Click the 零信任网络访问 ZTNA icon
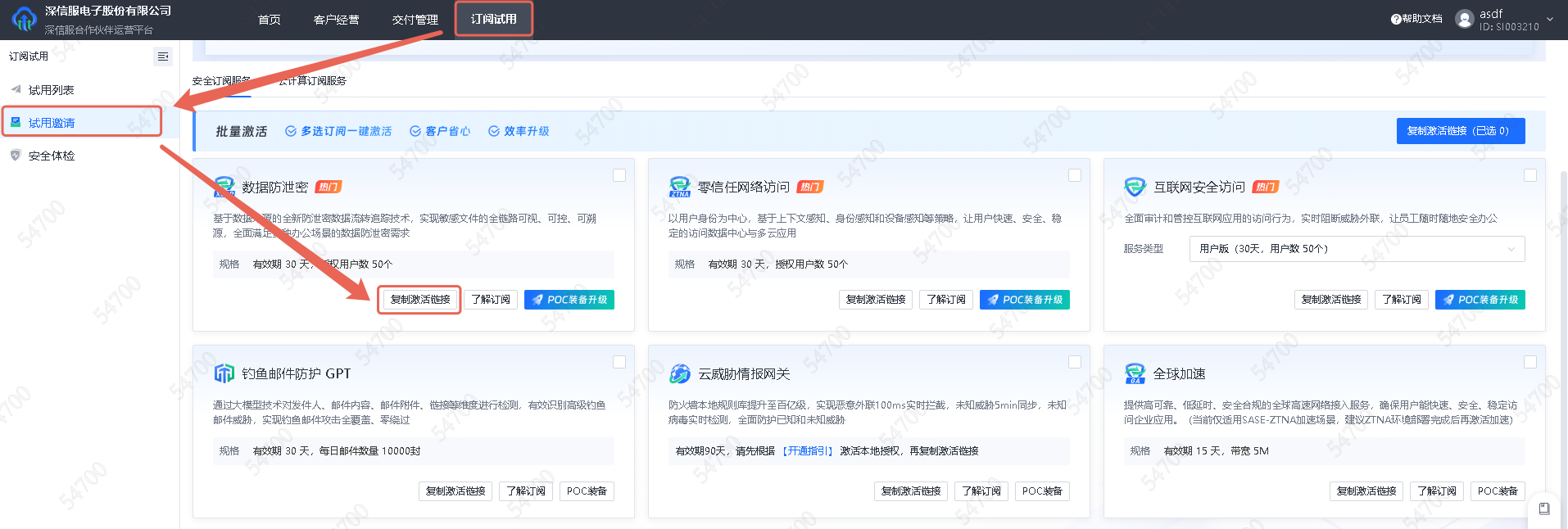 680,187
